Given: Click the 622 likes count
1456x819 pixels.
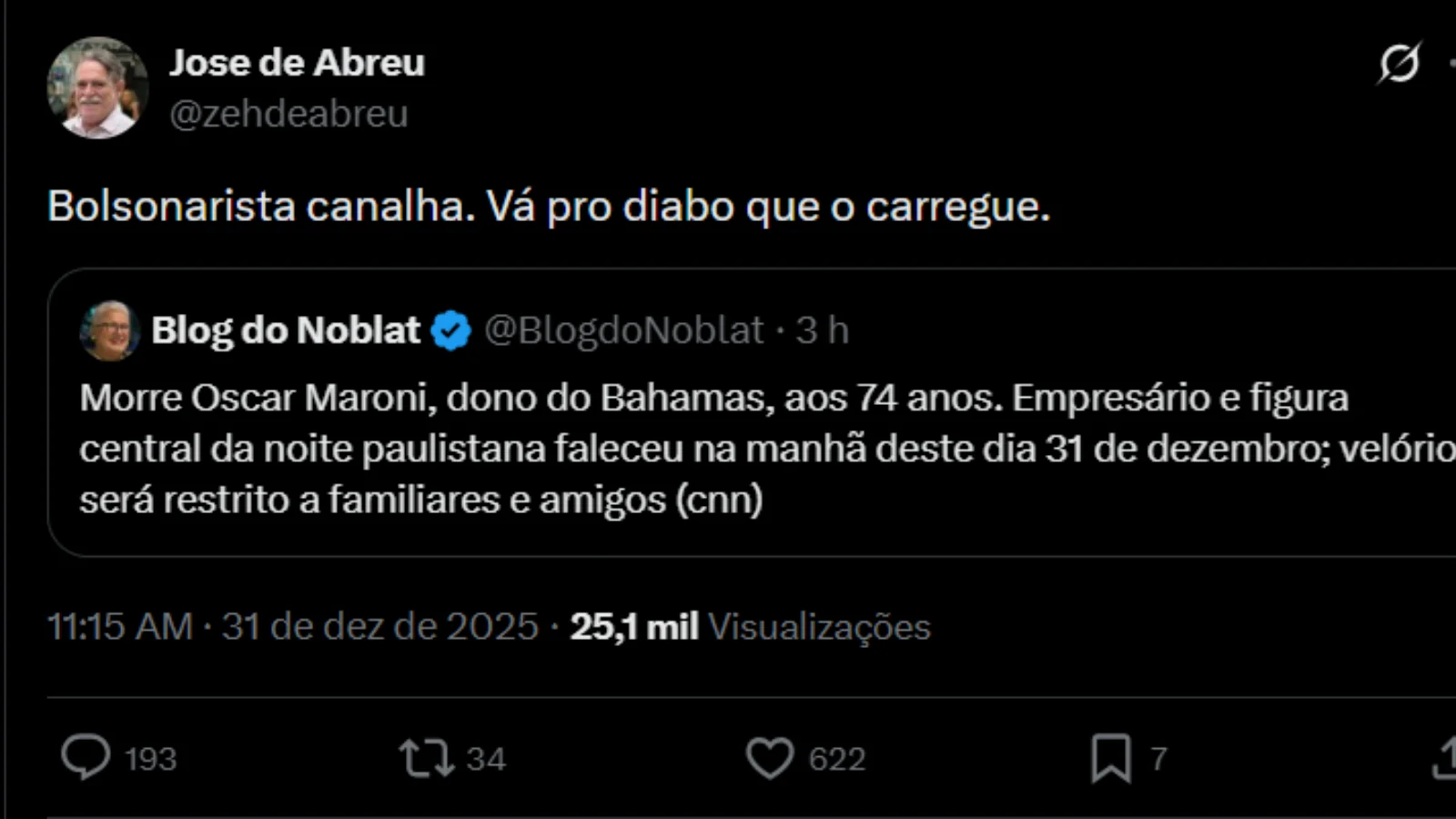Looking at the screenshot, I should [x=836, y=759].
